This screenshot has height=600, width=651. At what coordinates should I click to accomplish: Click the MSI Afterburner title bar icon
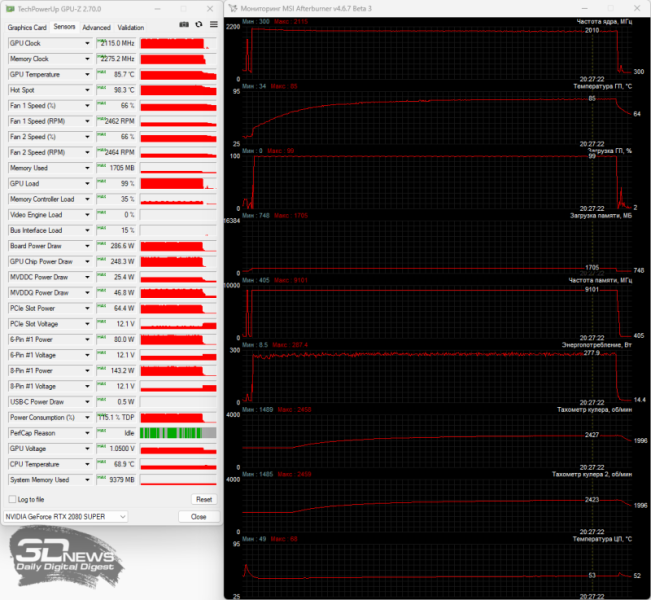coord(233,8)
